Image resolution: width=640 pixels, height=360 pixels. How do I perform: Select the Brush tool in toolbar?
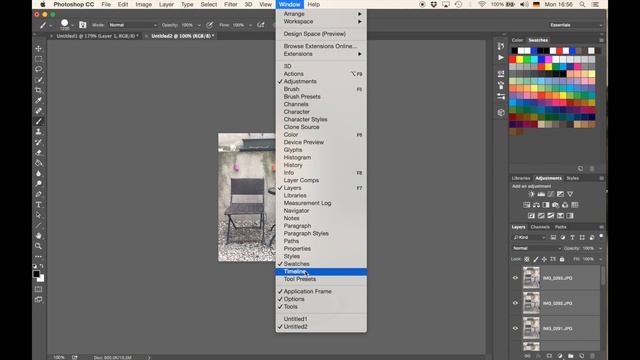[x=38, y=121]
